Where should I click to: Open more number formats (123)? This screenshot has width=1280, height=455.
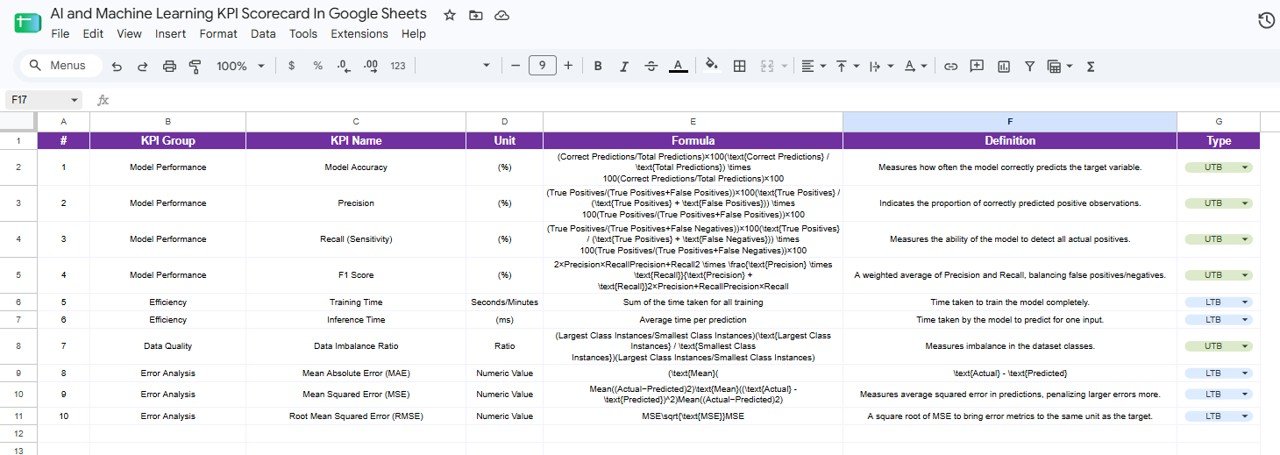(398, 66)
